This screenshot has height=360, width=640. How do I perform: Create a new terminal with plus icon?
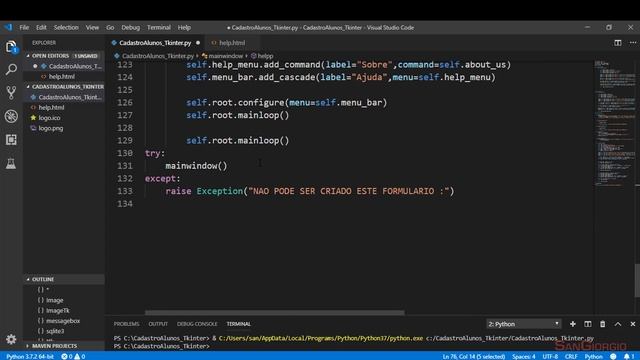click(x=573, y=324)
